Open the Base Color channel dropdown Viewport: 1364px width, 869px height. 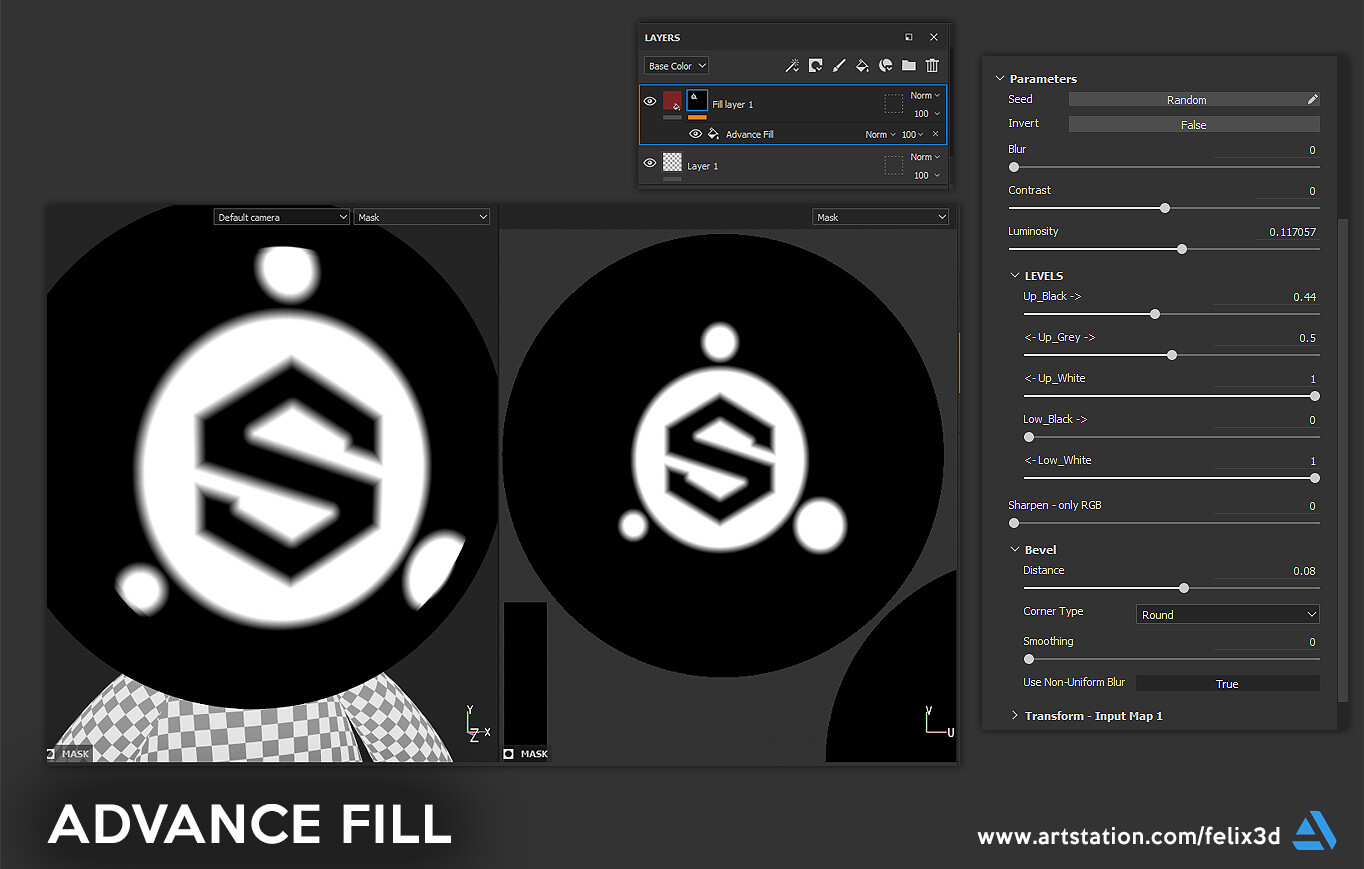point(675,65)
